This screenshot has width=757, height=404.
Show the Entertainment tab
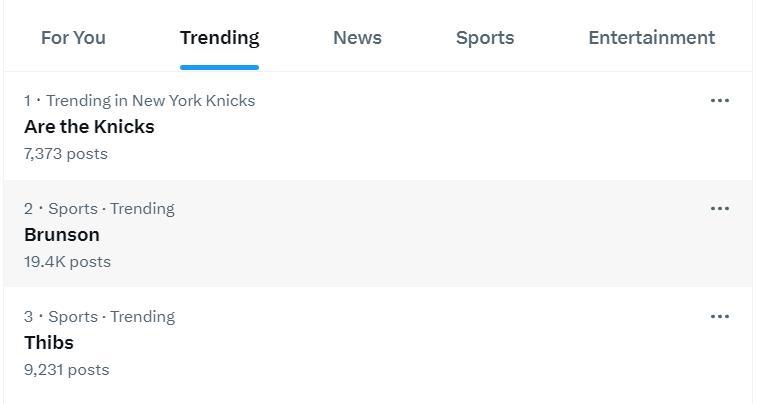click(x=651, y=38)
